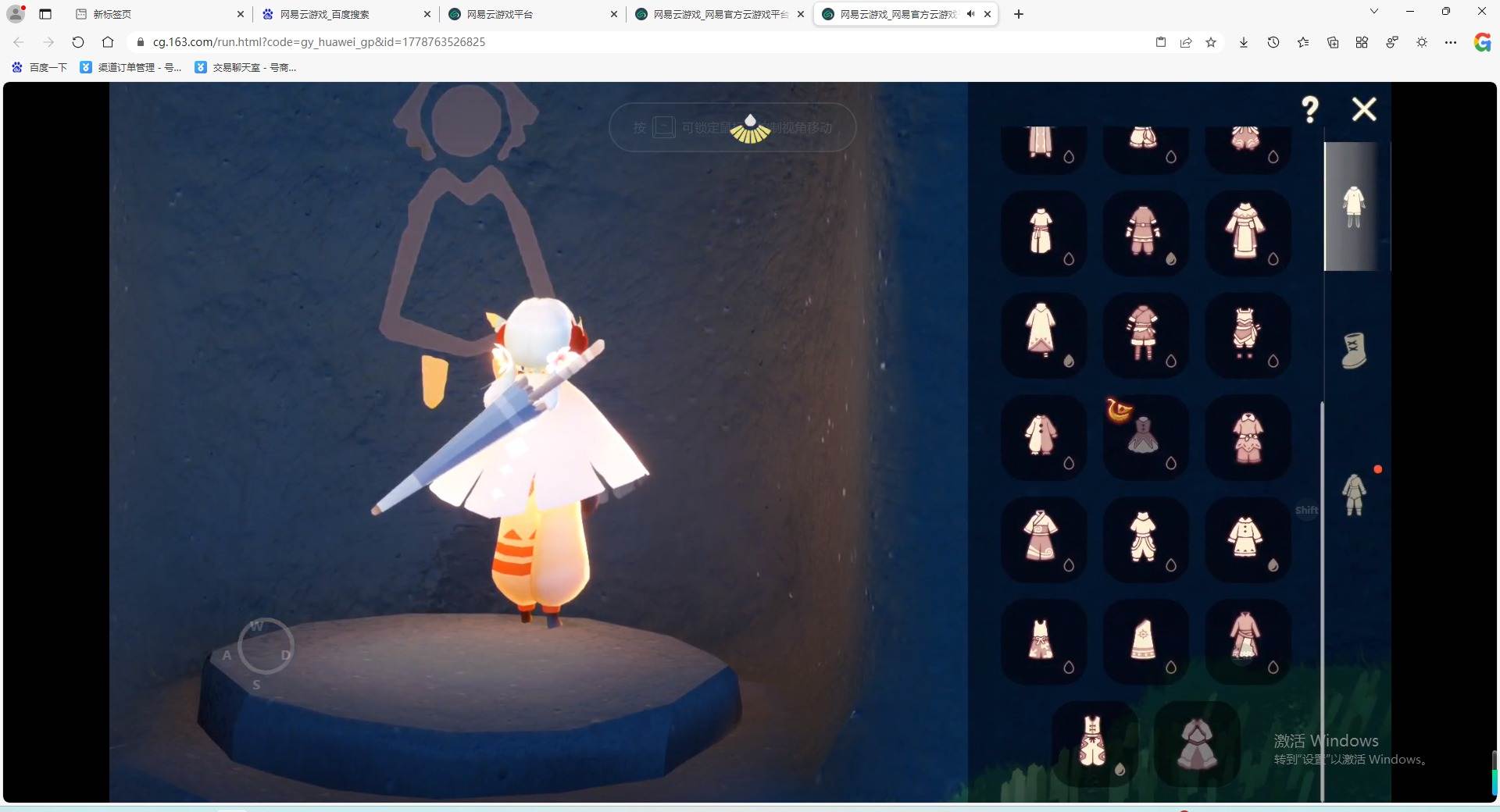Open the 渠道订单管理 bookmark
The width and height of the screenshot is (1500, 812).
point(131,67)
